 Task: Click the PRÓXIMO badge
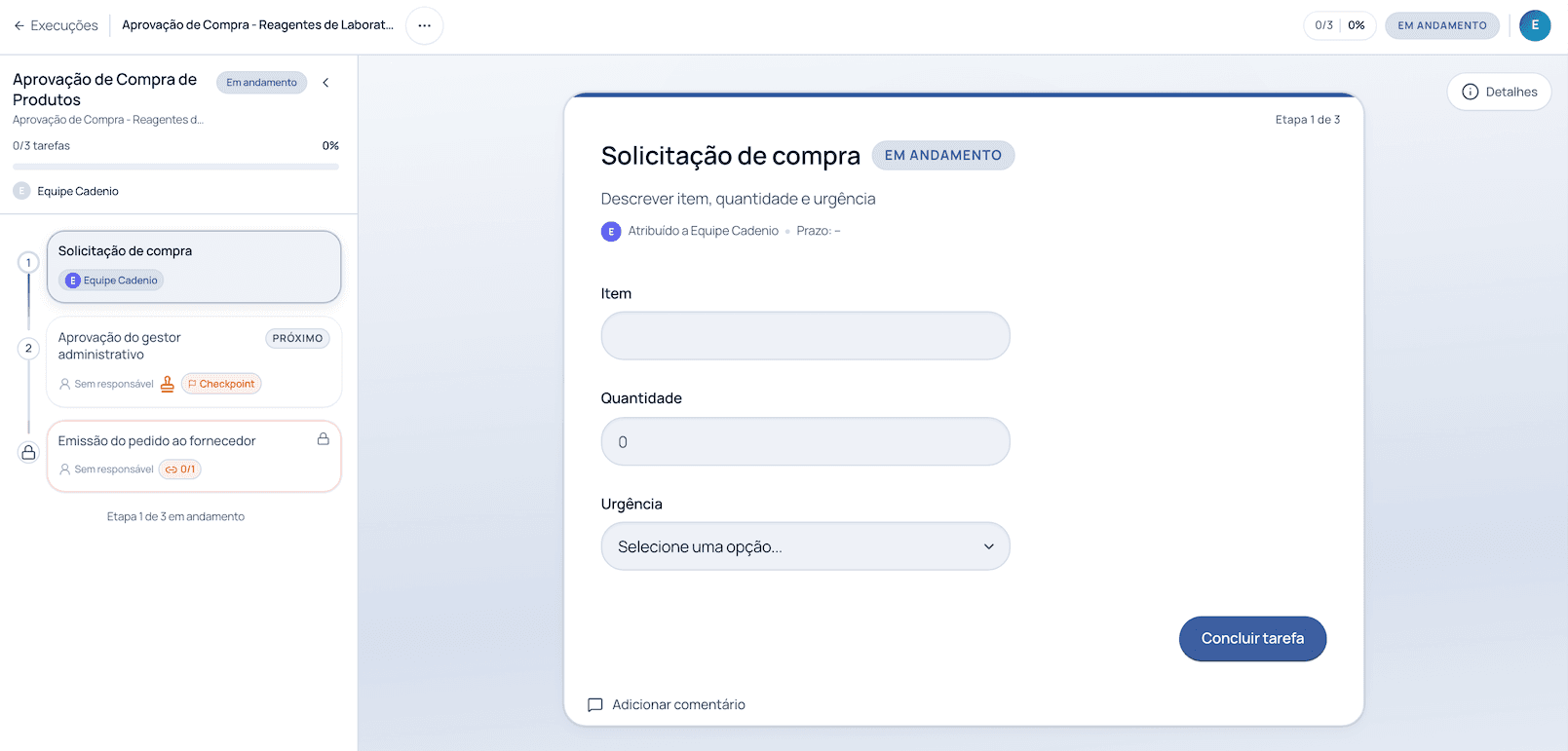pyautogui.click(x=297, y=338)
